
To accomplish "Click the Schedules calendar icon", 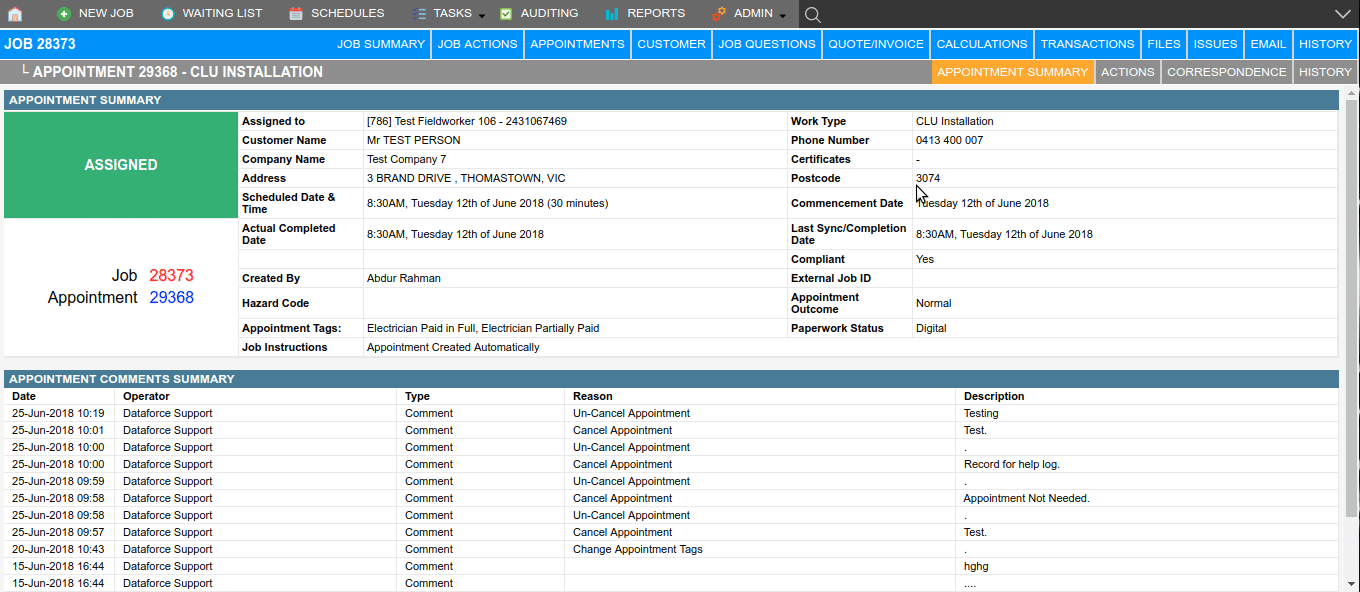I will pyautogui.click(x=295, y=14).
